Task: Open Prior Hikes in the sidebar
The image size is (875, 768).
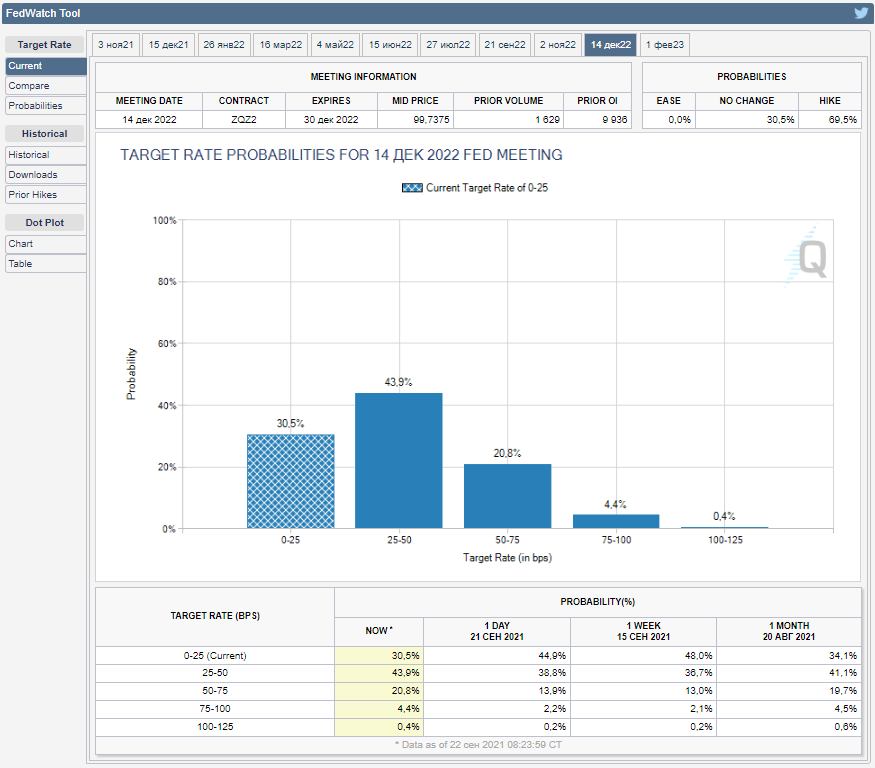Action: click(46, 195)
